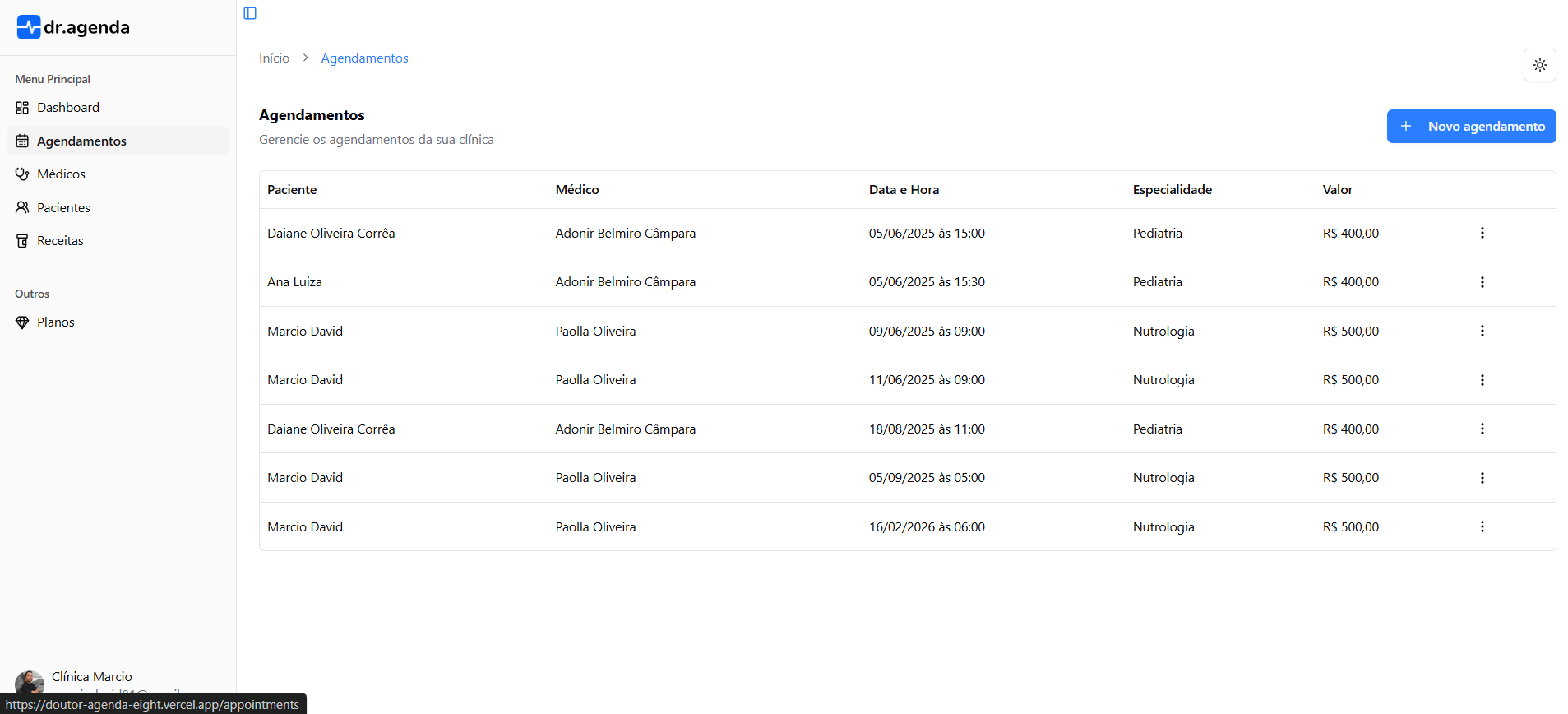
Task: Open three-dot menu for 05/09/2025 appointment
Action: coord(1482,478)
